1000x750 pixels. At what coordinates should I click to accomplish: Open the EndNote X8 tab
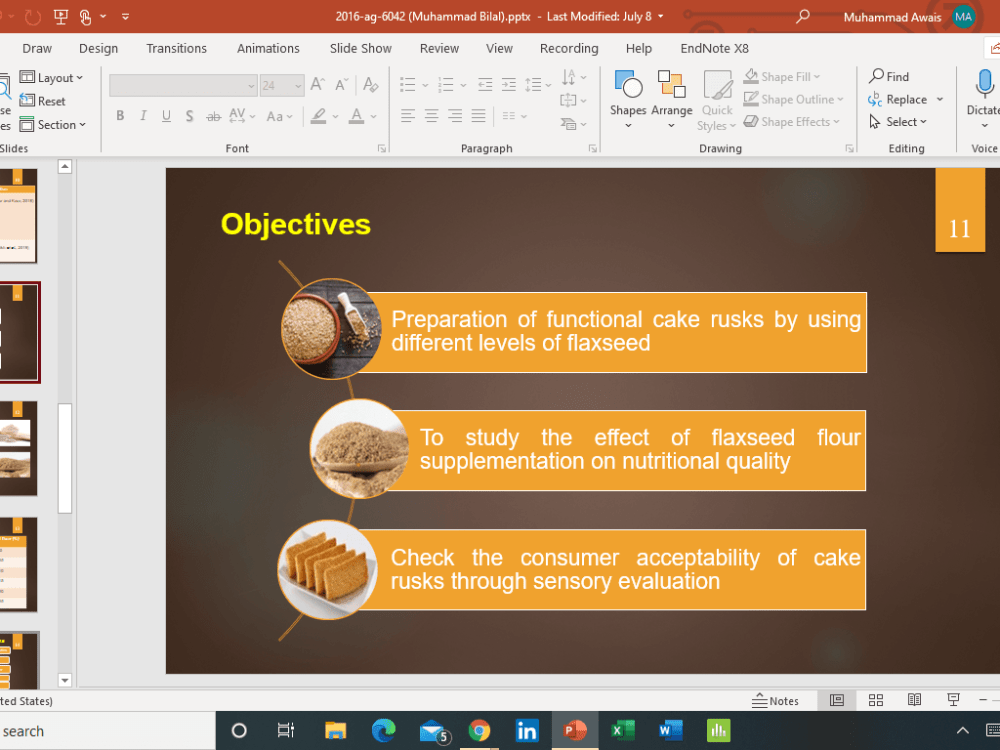[x=714, y=48]
